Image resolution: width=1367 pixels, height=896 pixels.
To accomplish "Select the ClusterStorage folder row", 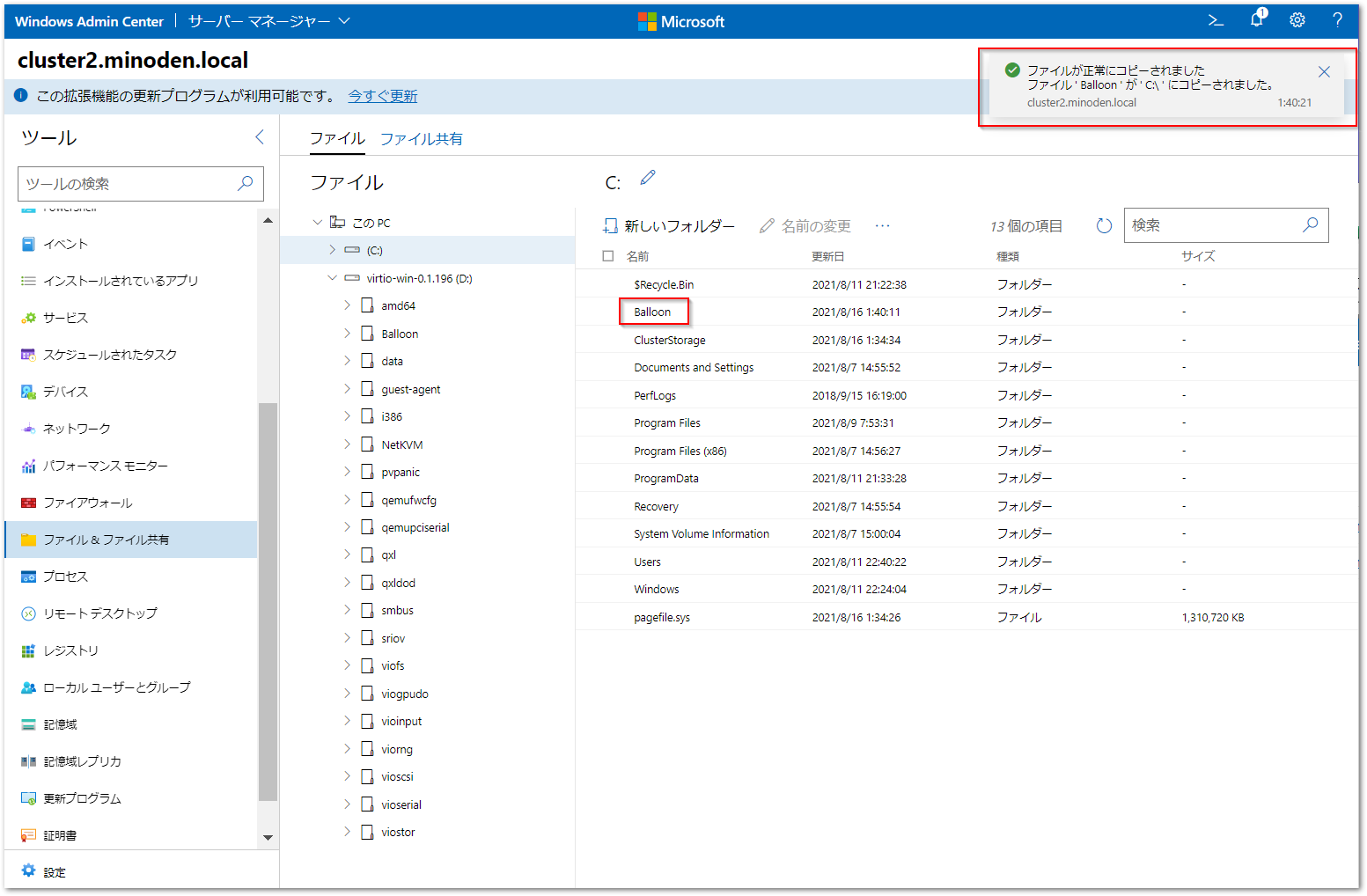I will pyautogui.click(x=966, y=340).
